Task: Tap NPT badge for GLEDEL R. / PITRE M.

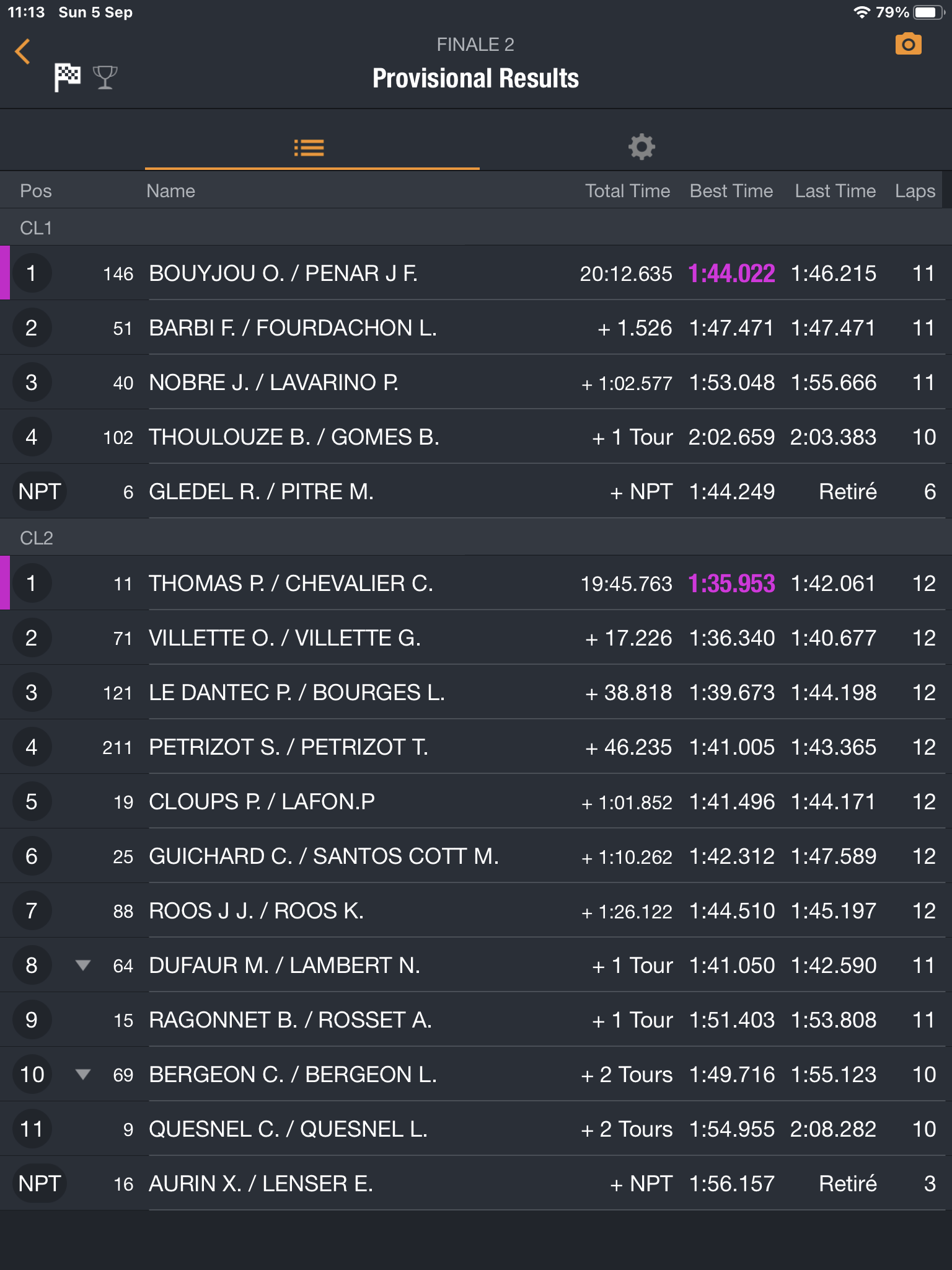Action: (x=39, y=492)
